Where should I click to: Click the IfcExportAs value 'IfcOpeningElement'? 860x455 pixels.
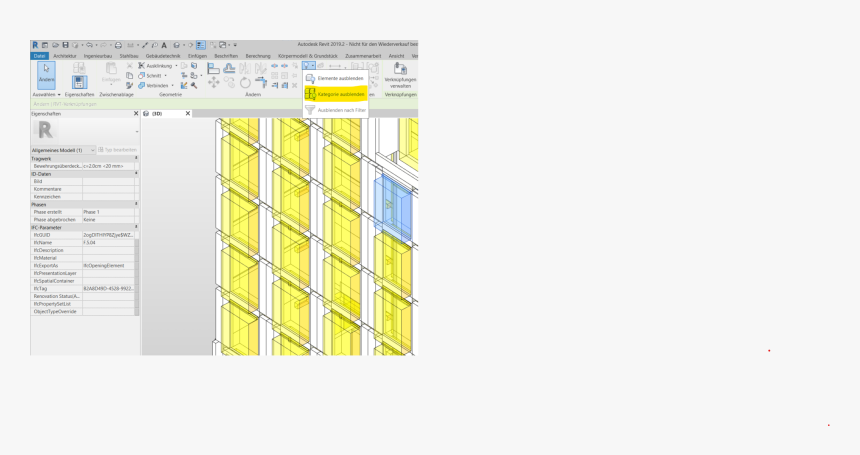click(109, 266)
